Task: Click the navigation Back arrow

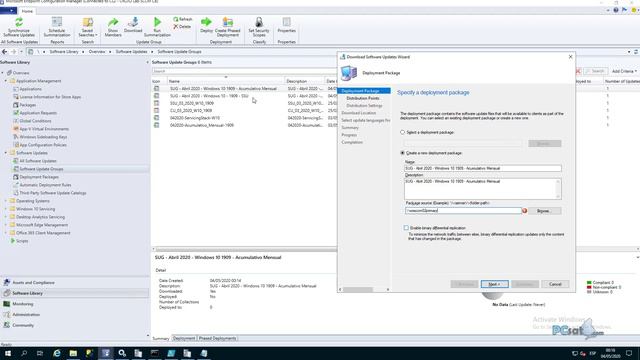Action: point(4,52)
